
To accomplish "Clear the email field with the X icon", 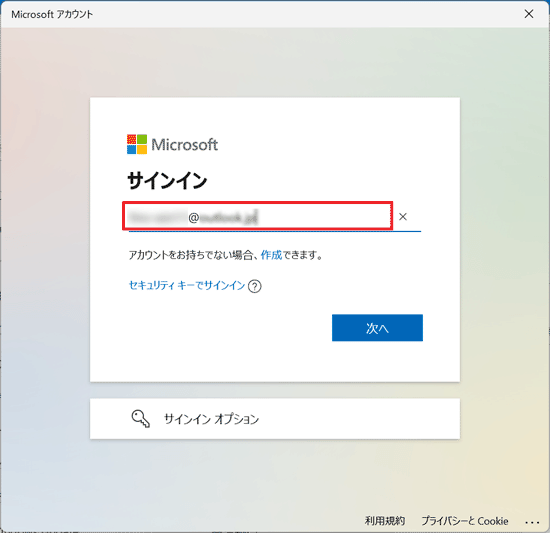I will coord(403,217).
